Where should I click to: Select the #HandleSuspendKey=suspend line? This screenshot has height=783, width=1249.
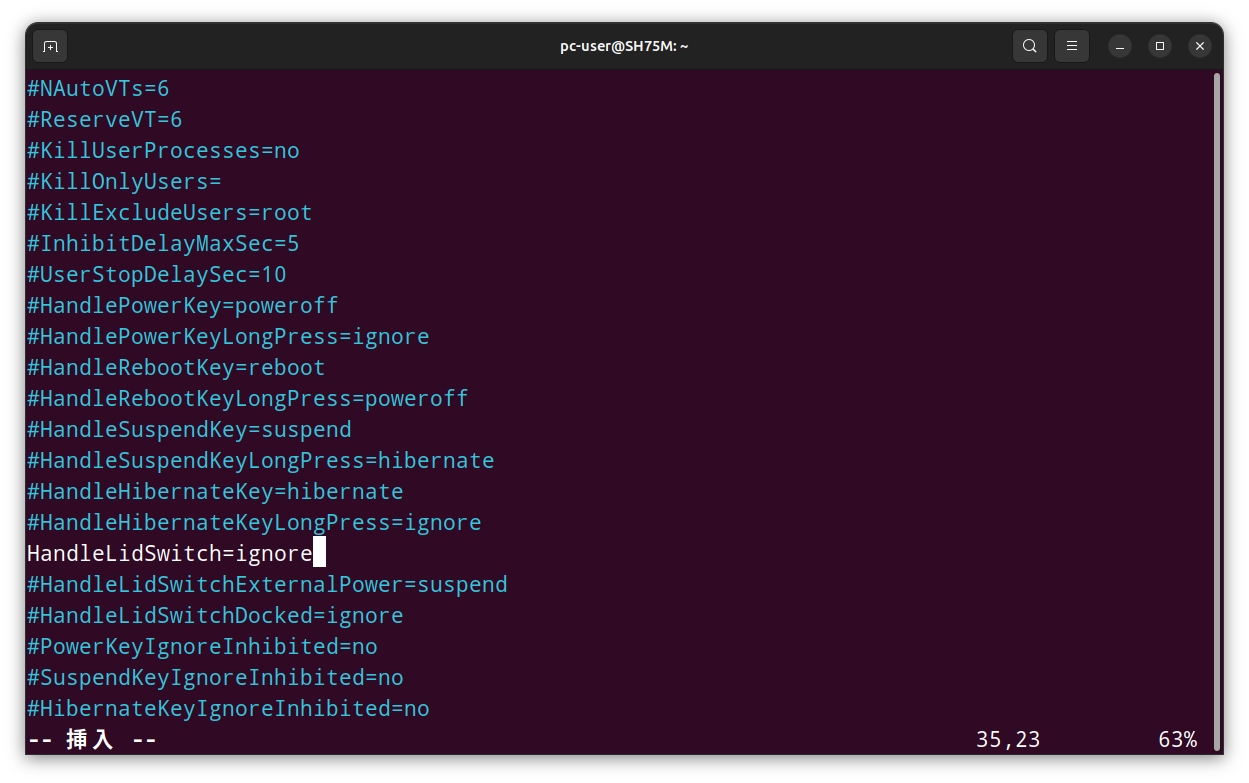tap(189, 430)
